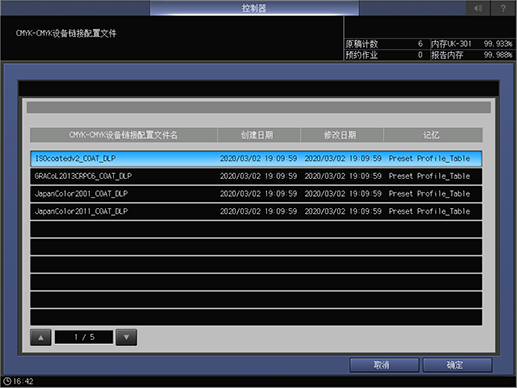Click the 16:42 time display
Viewport: 517px width, 388px height.
coord(23,381)
